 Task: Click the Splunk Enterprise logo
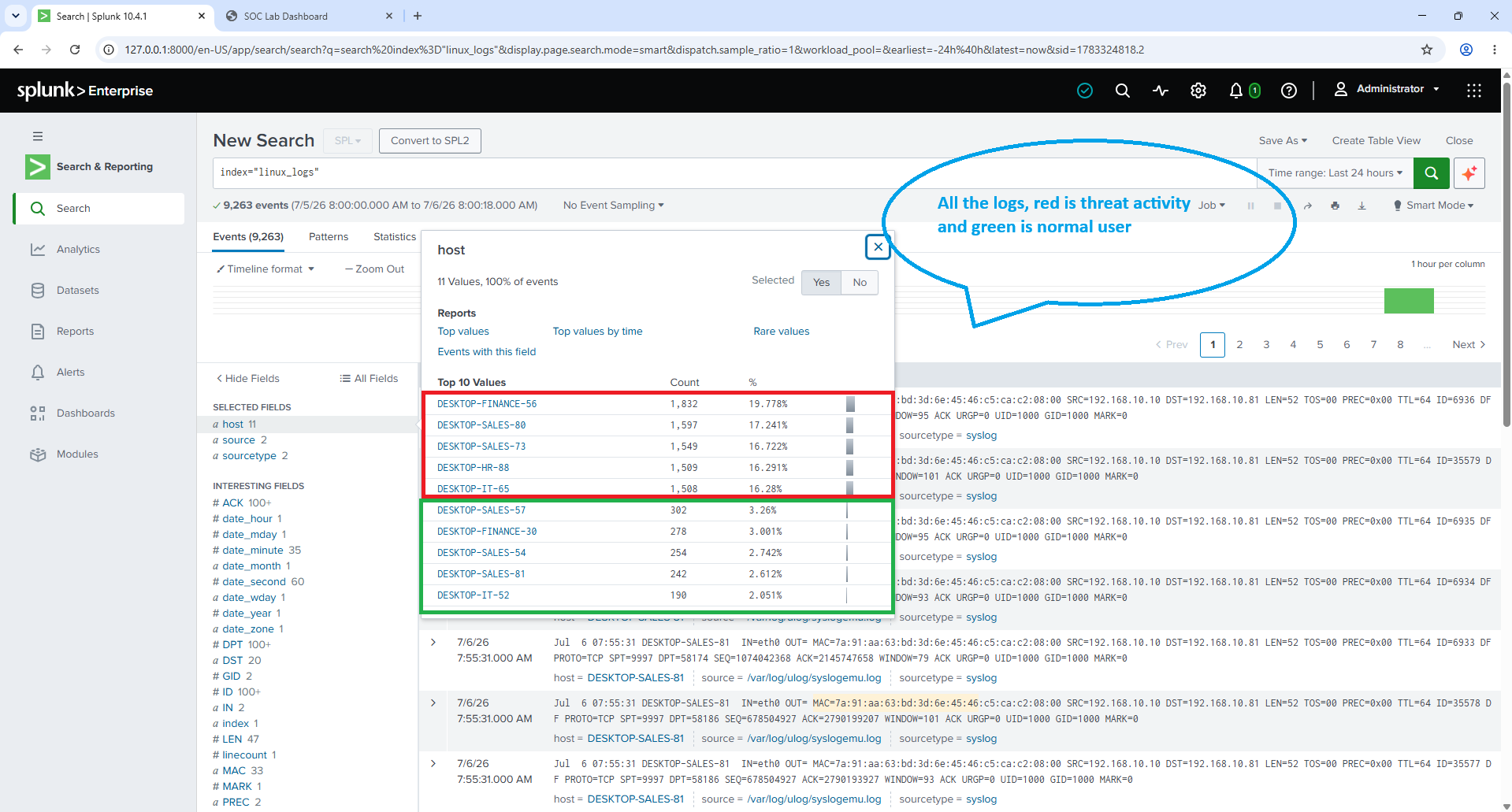[x=85, y=91]
